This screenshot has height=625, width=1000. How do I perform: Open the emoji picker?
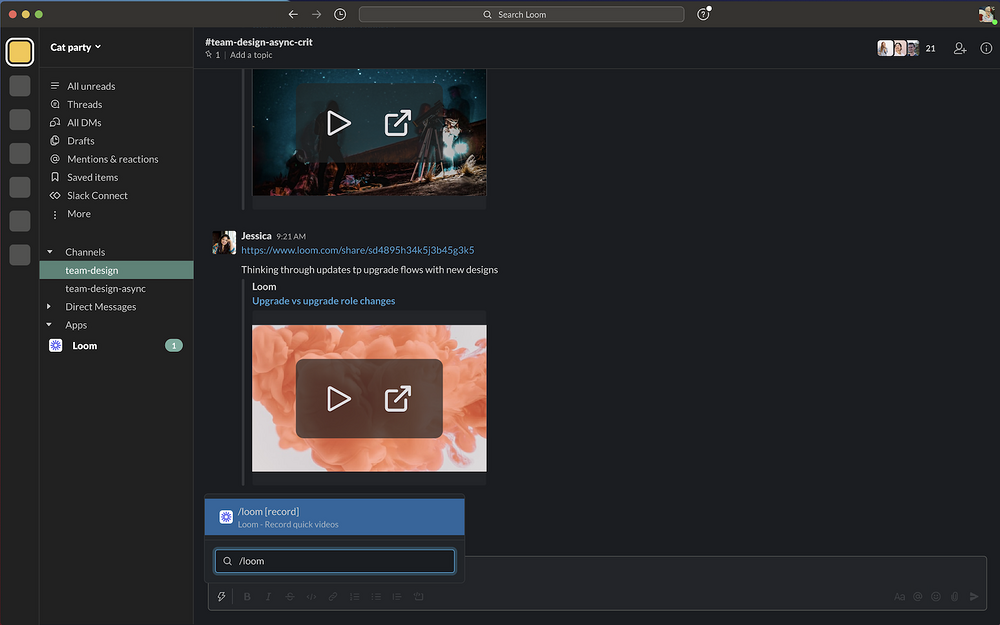point(936,597)
